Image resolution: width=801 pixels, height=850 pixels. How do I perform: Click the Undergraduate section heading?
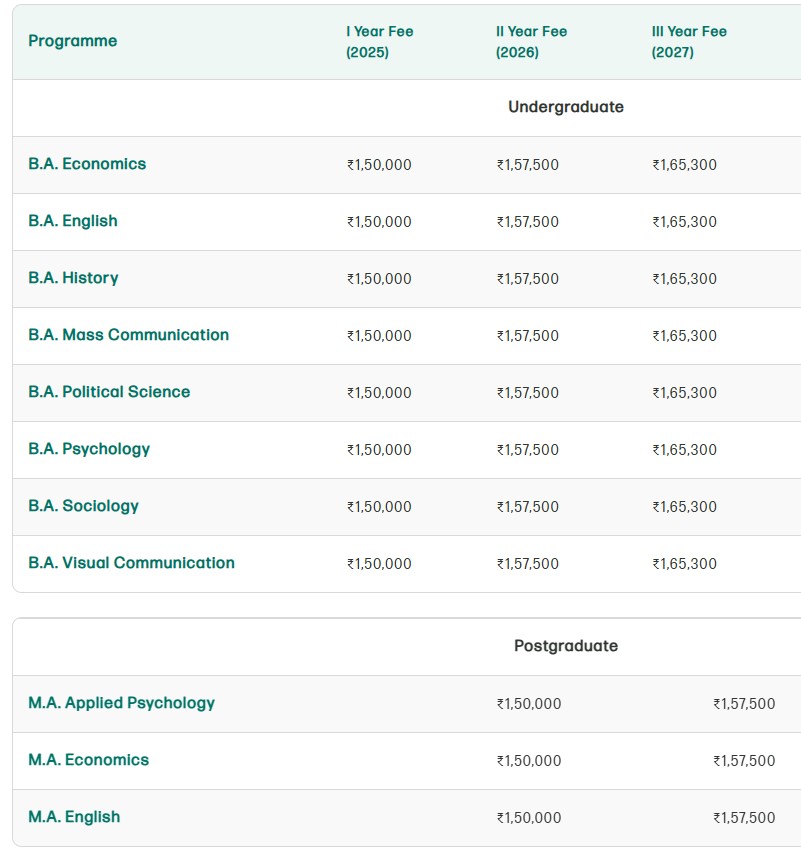pyautogui.click(x=565, y=107)
